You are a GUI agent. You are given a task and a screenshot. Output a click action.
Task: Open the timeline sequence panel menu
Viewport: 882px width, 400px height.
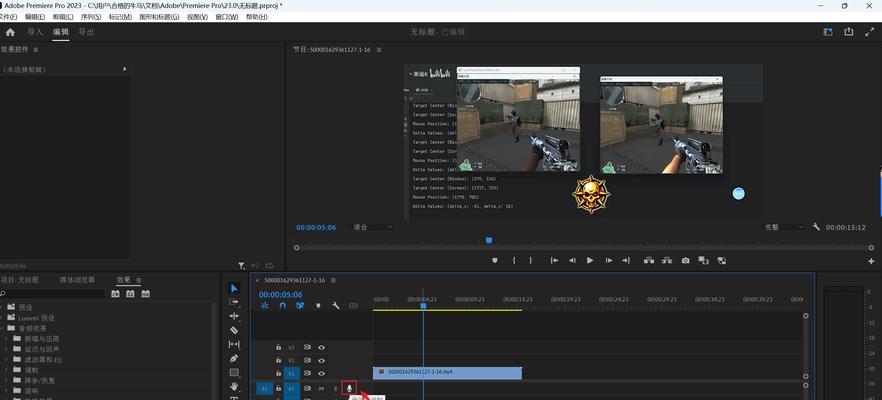(x=333, y=280)
